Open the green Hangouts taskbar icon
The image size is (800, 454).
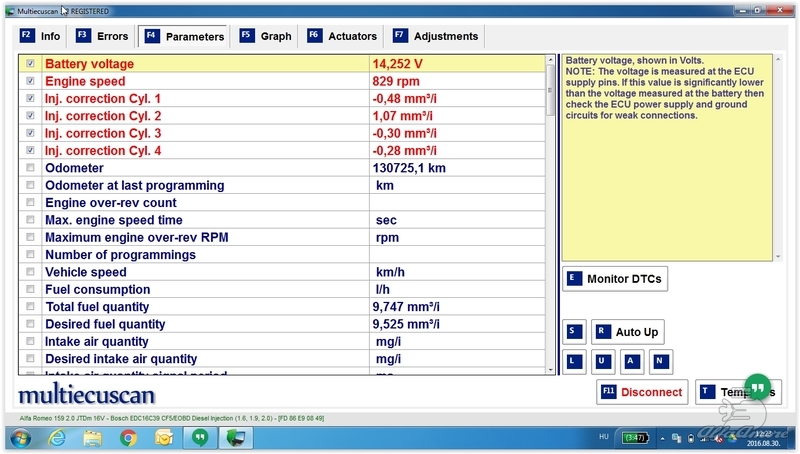pyautogui.click(x=200, y=438)
